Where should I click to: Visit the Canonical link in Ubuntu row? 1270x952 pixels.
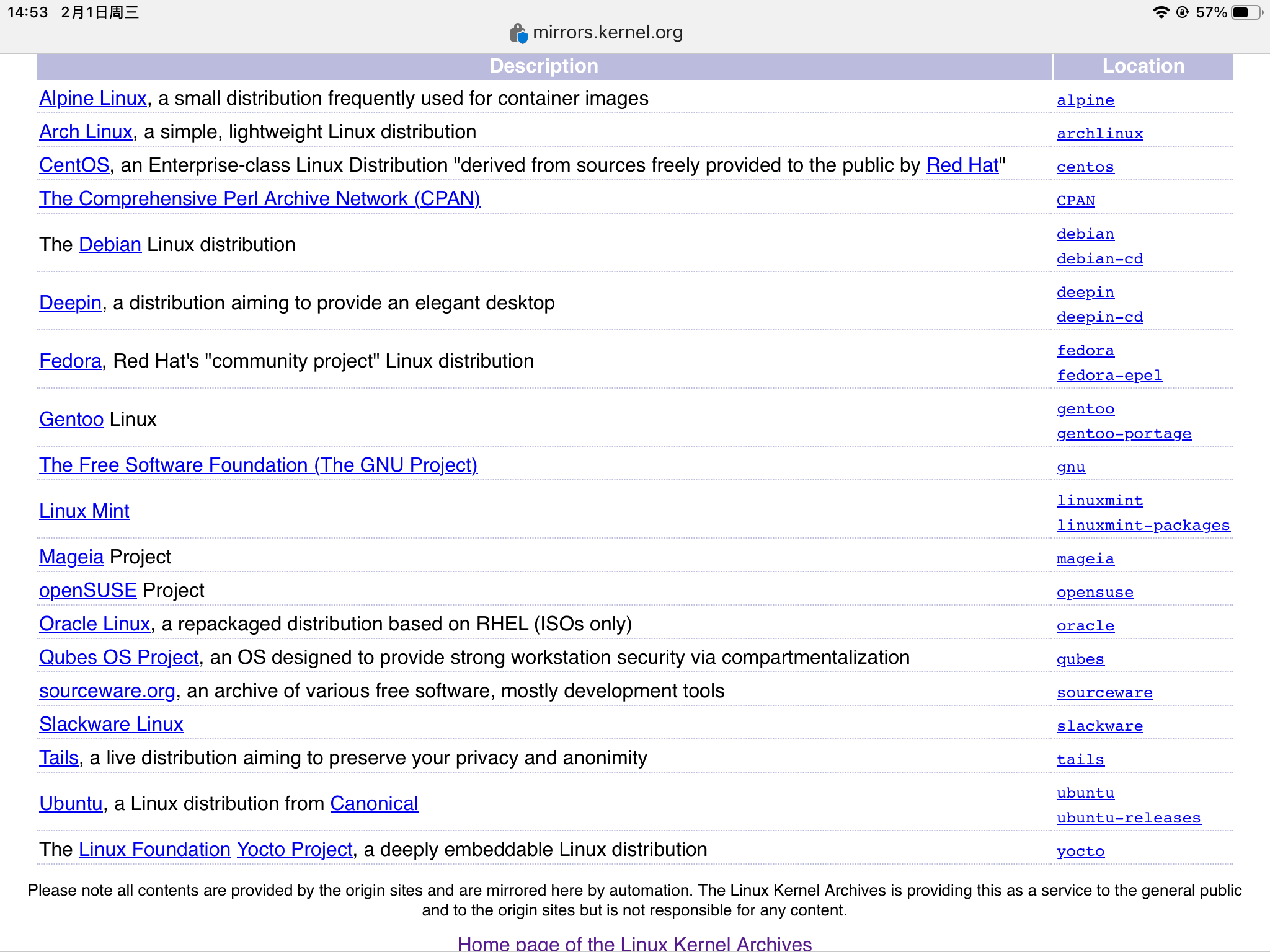point(373,803)
